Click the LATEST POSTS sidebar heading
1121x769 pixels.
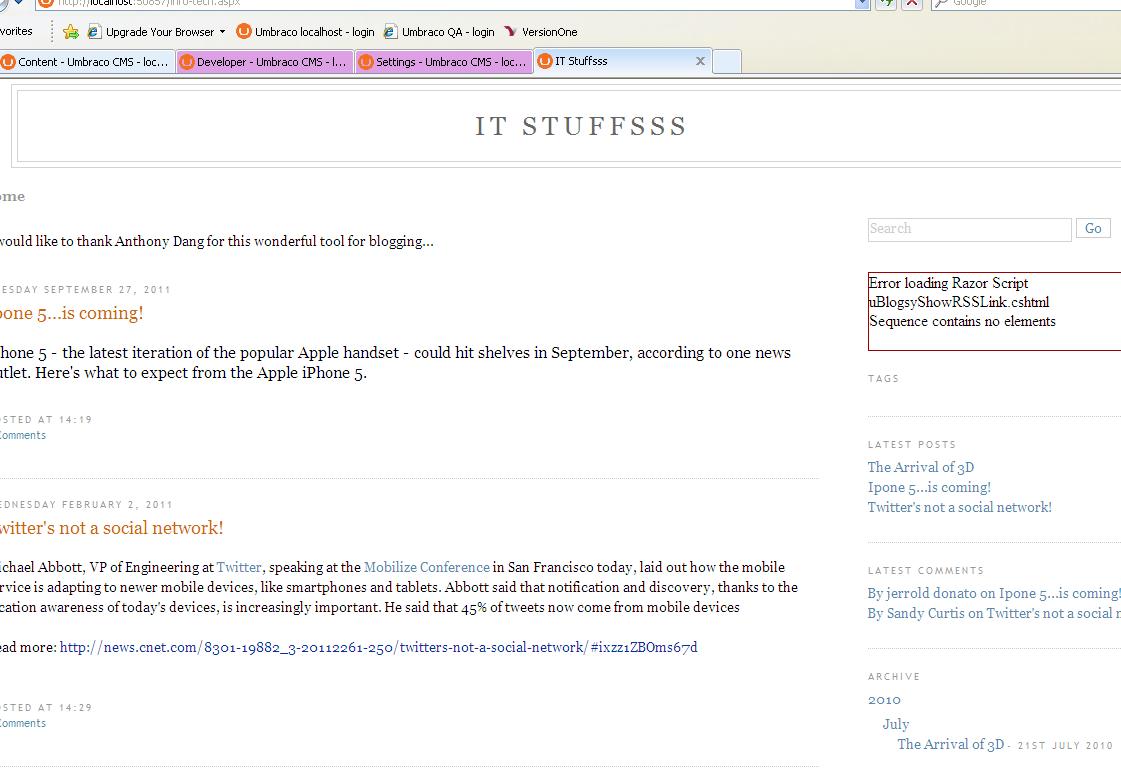pos(912,445)
